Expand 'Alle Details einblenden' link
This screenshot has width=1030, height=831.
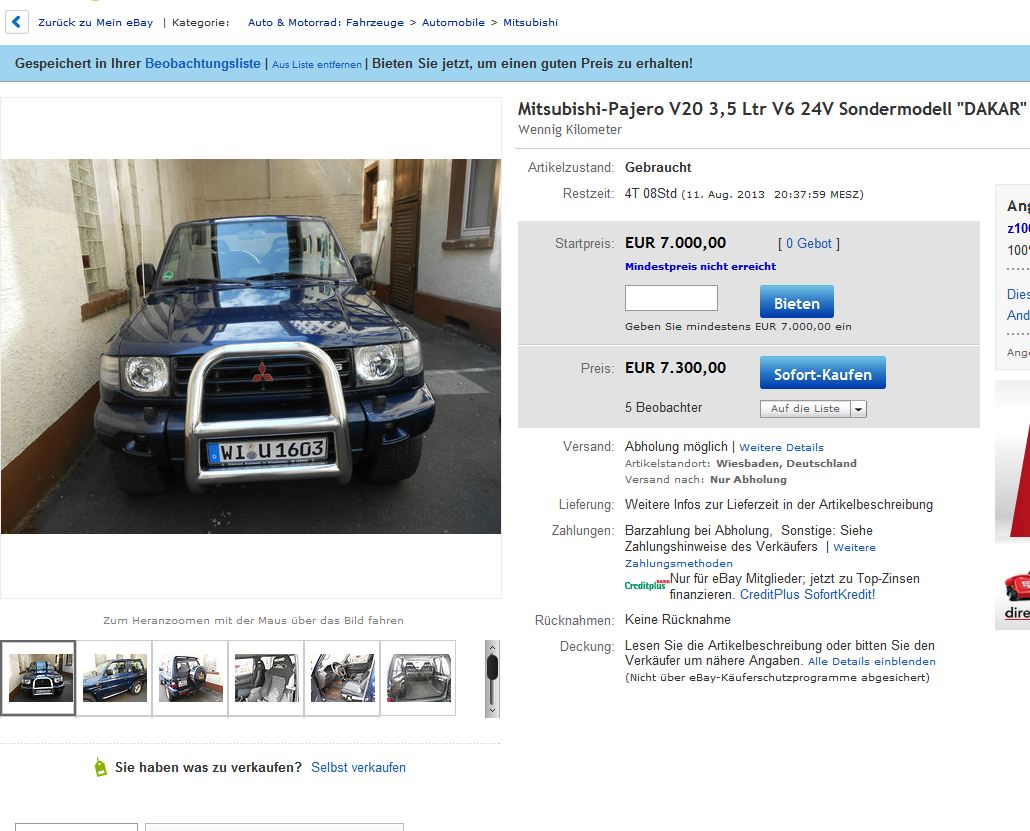tap(872, 662)
